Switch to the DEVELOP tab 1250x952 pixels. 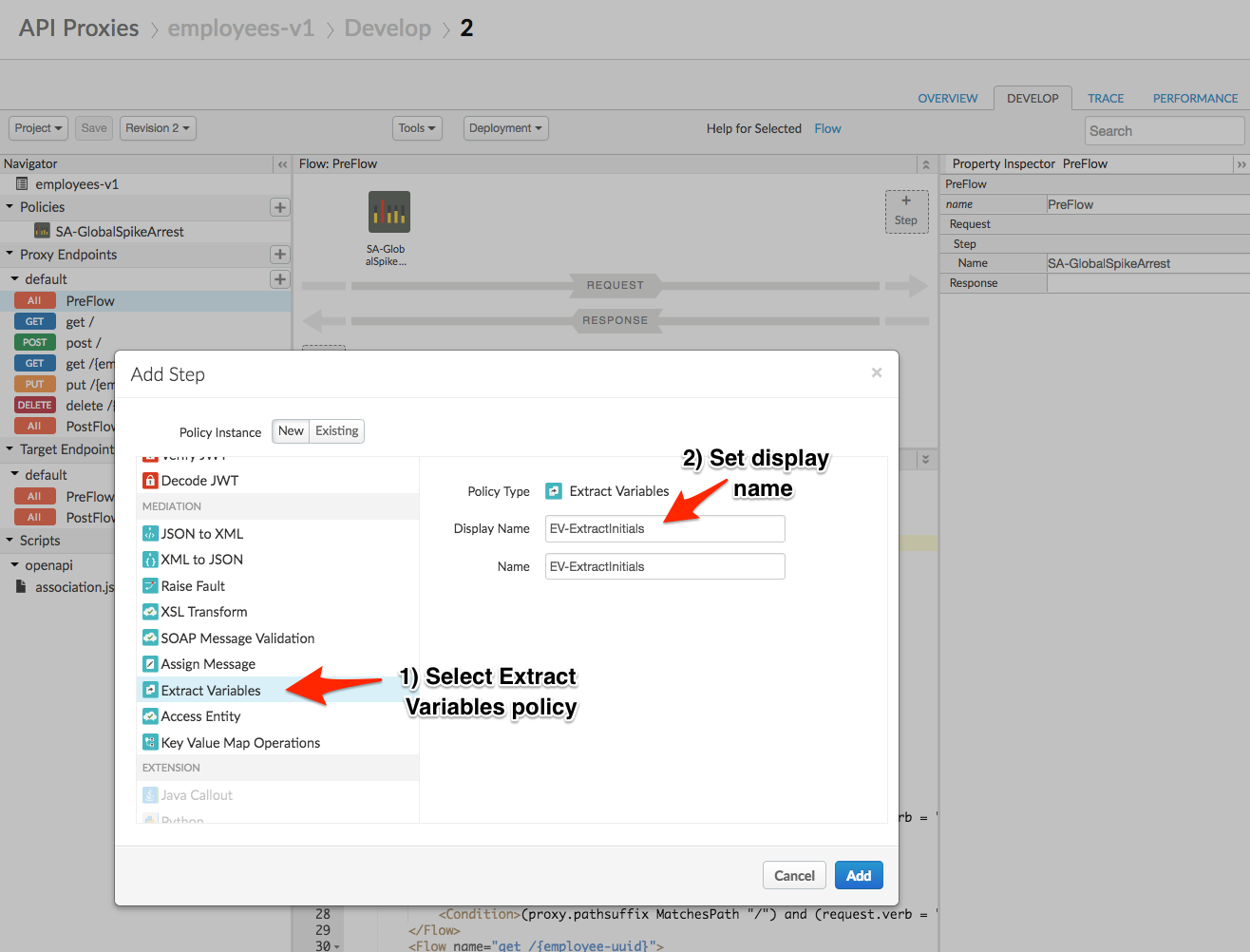pyautogui.click(x=1032, y=98)
